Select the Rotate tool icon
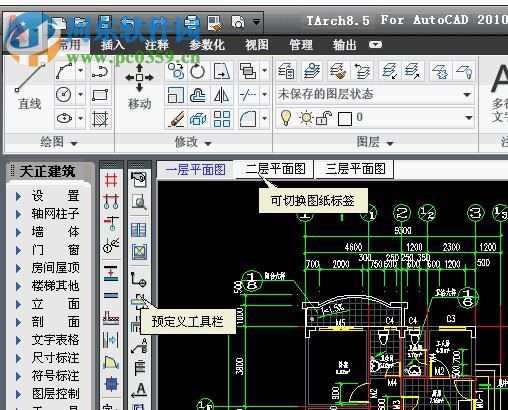 [198, 71]
